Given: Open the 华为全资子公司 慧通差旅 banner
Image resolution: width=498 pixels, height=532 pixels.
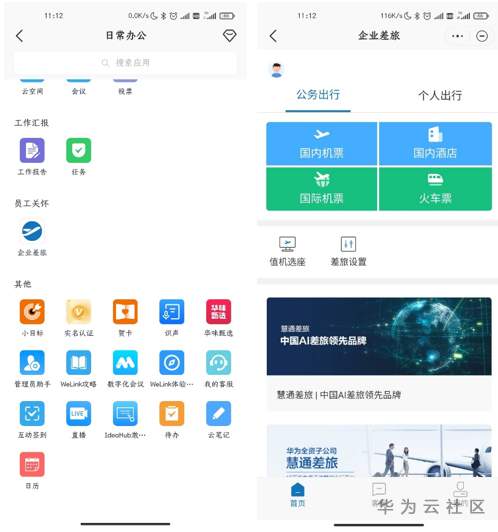Looking at the screenshot, I should pos(379,451).
